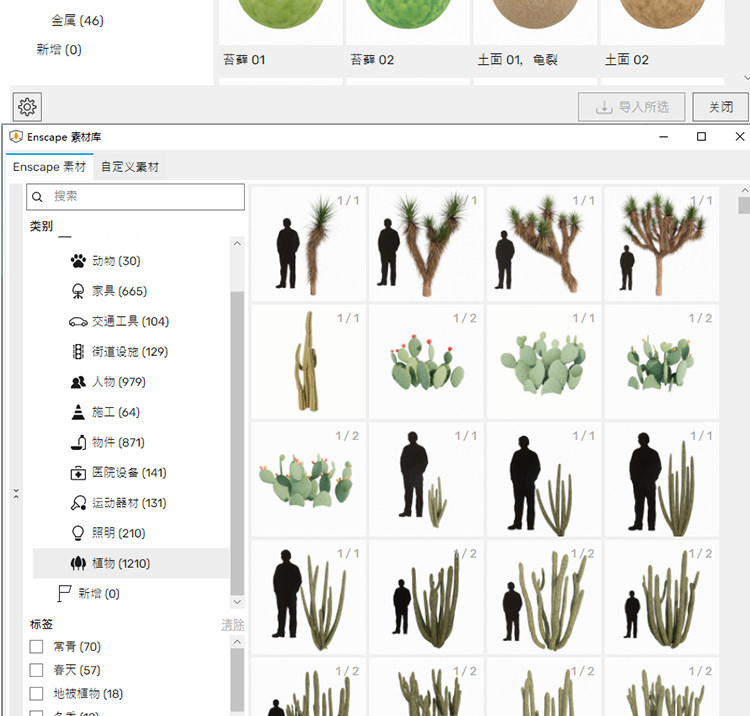Select smallest cactus beside man silhouette
Viewport: 750px width, 716px height.
pos(426,479)
